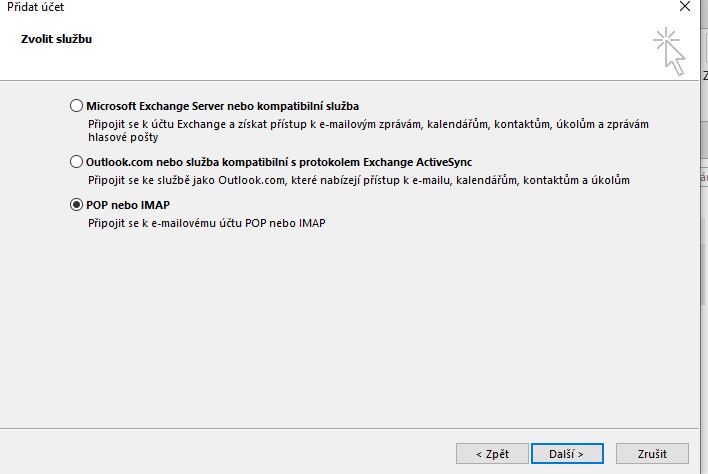Cancel the wizard using Zrušit
708x474 pixels.
[652, 453]
